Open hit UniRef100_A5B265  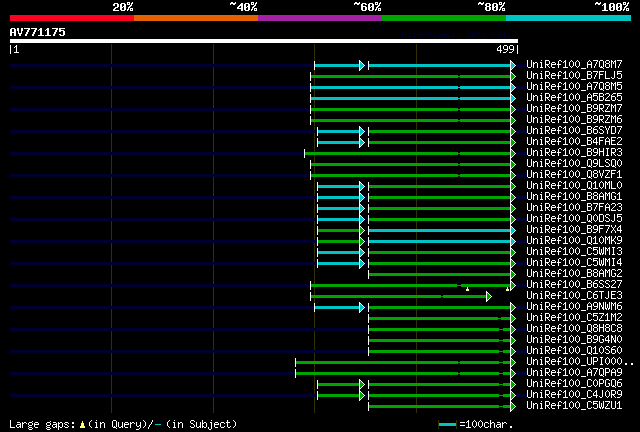click(574, 98)
